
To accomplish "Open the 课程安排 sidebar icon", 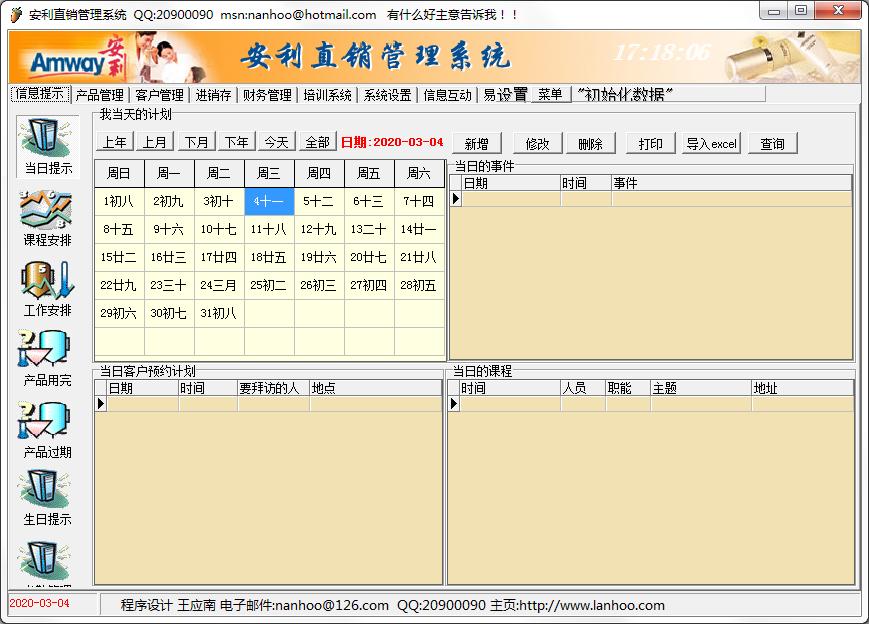I will point(48,218).
